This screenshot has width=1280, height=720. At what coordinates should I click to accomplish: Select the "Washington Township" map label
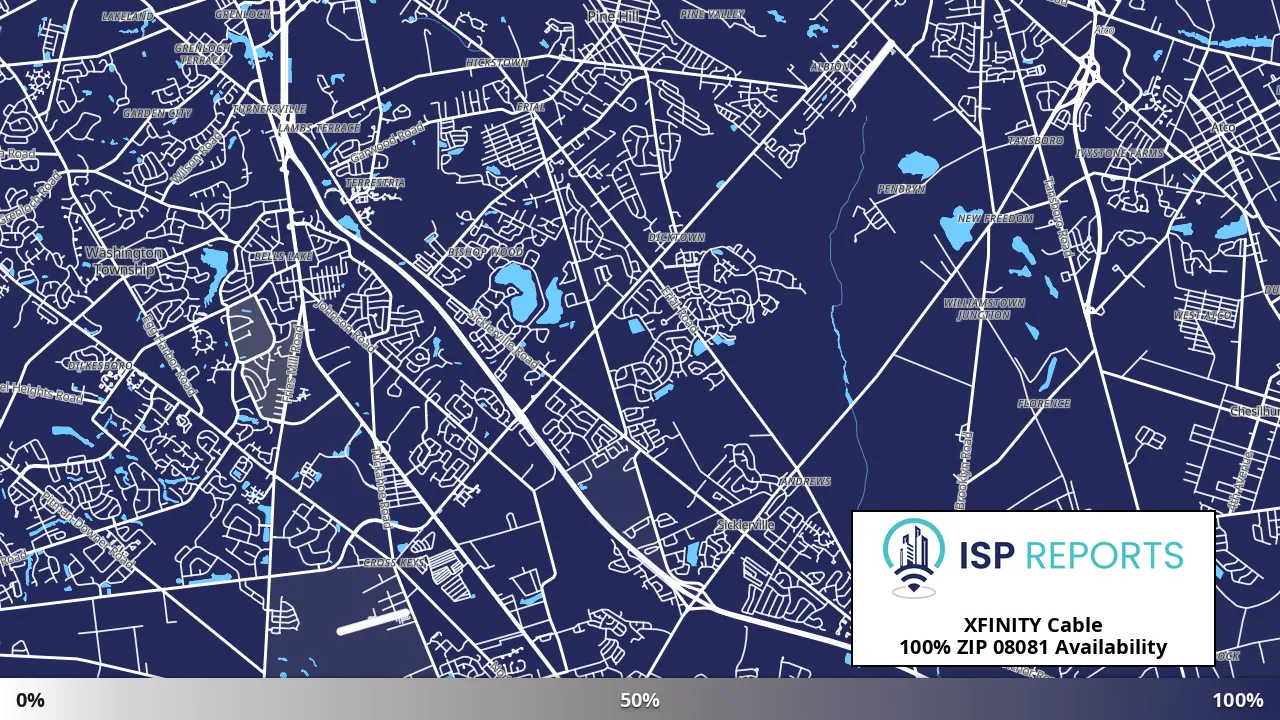(x=124, y=261)
